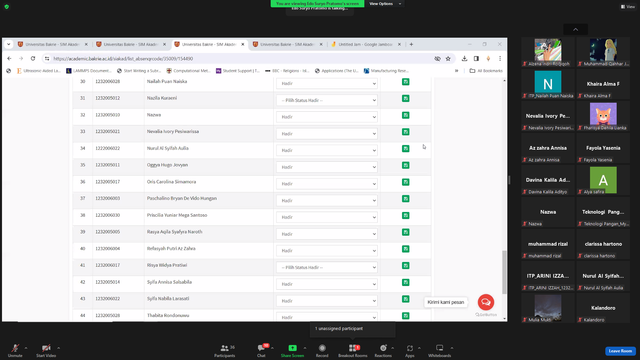Click green save icon for Paschalino Bryan row
Viewport: 640px width, 360px height.
tap(405, 199)
